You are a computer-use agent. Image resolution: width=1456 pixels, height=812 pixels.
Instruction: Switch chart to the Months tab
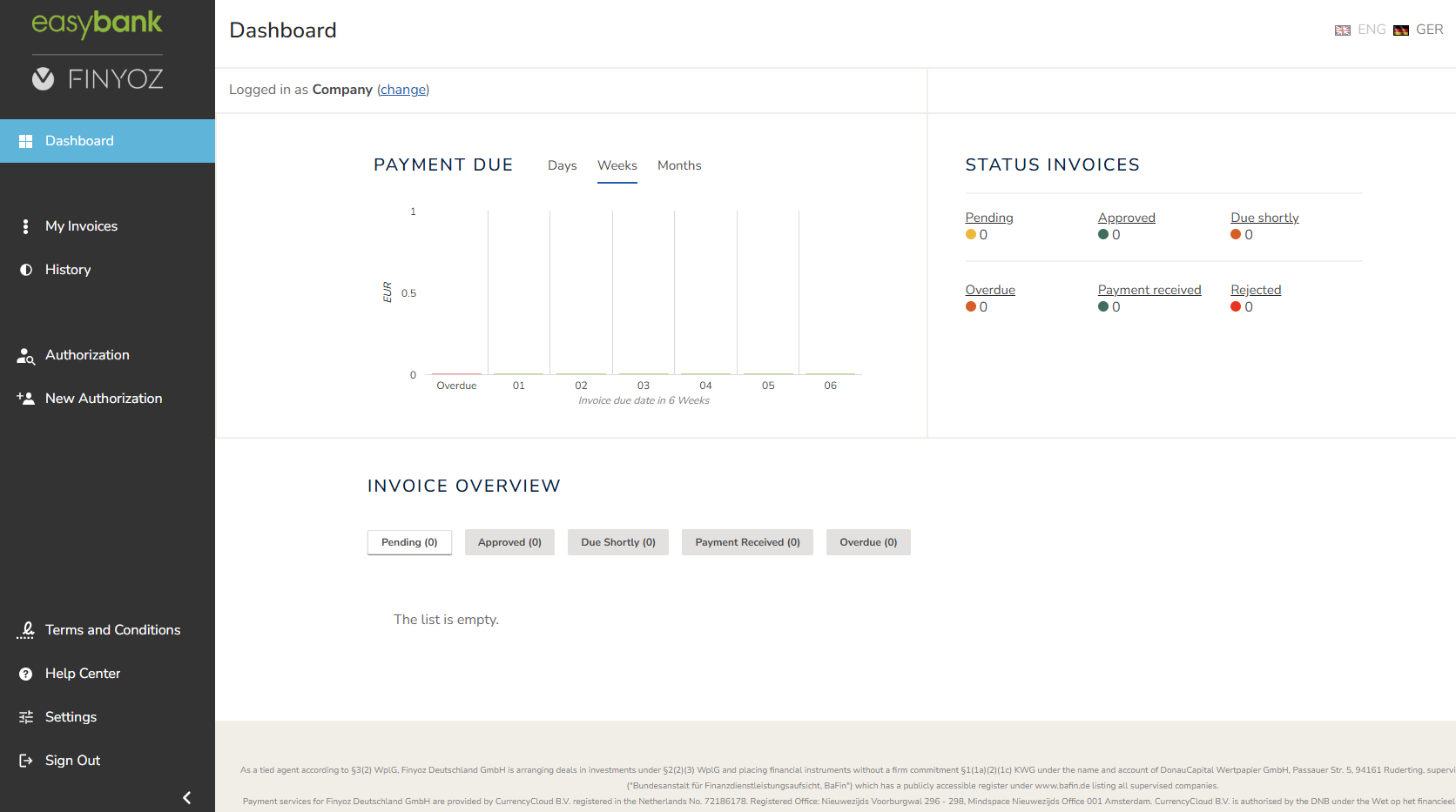[679, 165]
